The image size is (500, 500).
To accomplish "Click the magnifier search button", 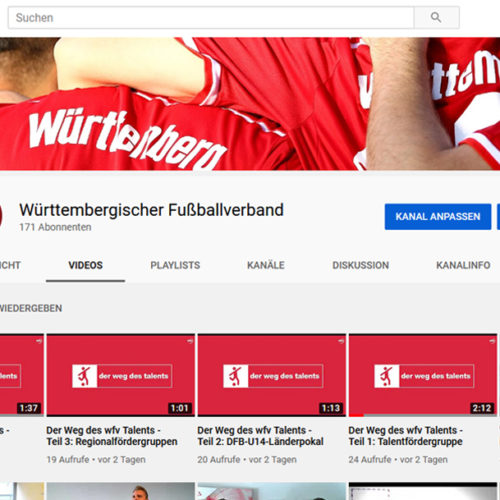I will (436, 17).
